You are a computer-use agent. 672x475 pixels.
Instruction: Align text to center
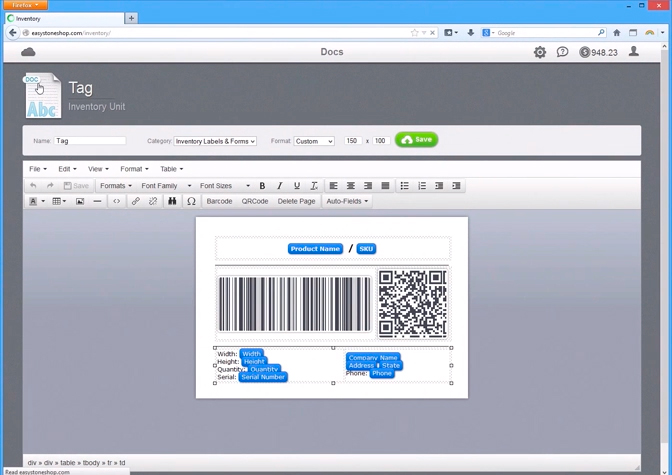pos(350,186)
